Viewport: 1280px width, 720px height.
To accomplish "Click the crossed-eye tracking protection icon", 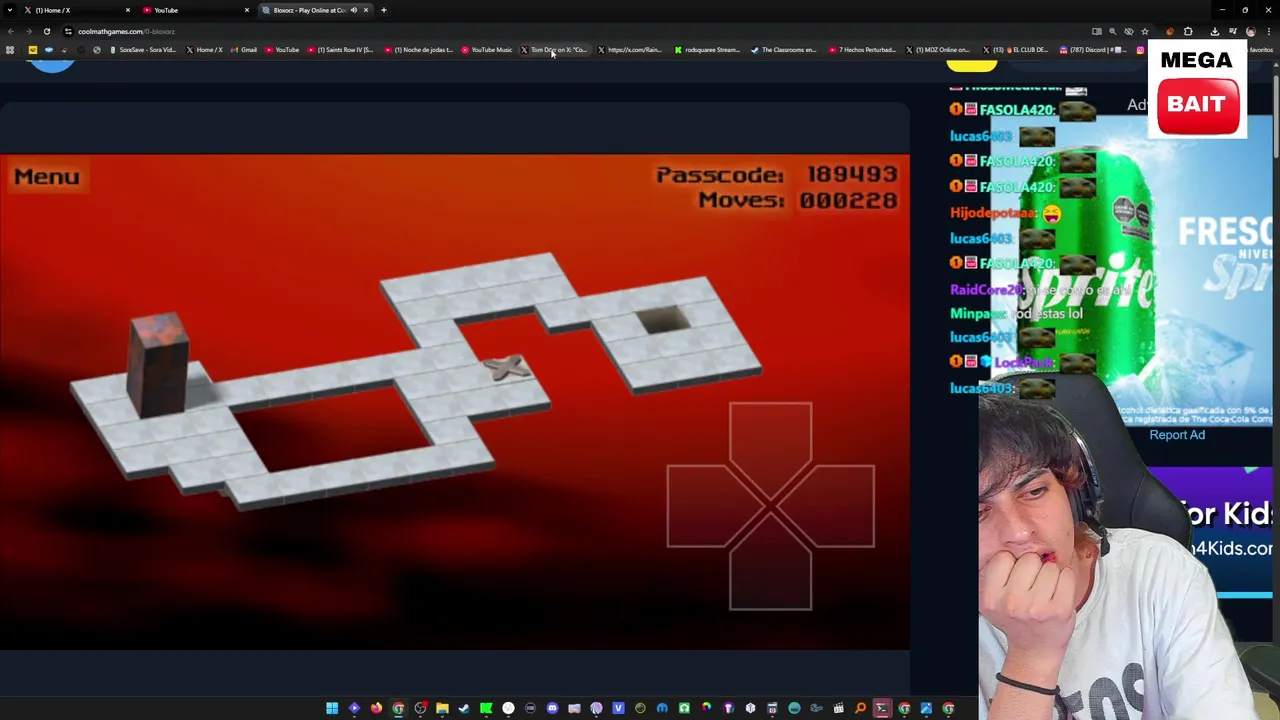I will tap(1129, 31).
